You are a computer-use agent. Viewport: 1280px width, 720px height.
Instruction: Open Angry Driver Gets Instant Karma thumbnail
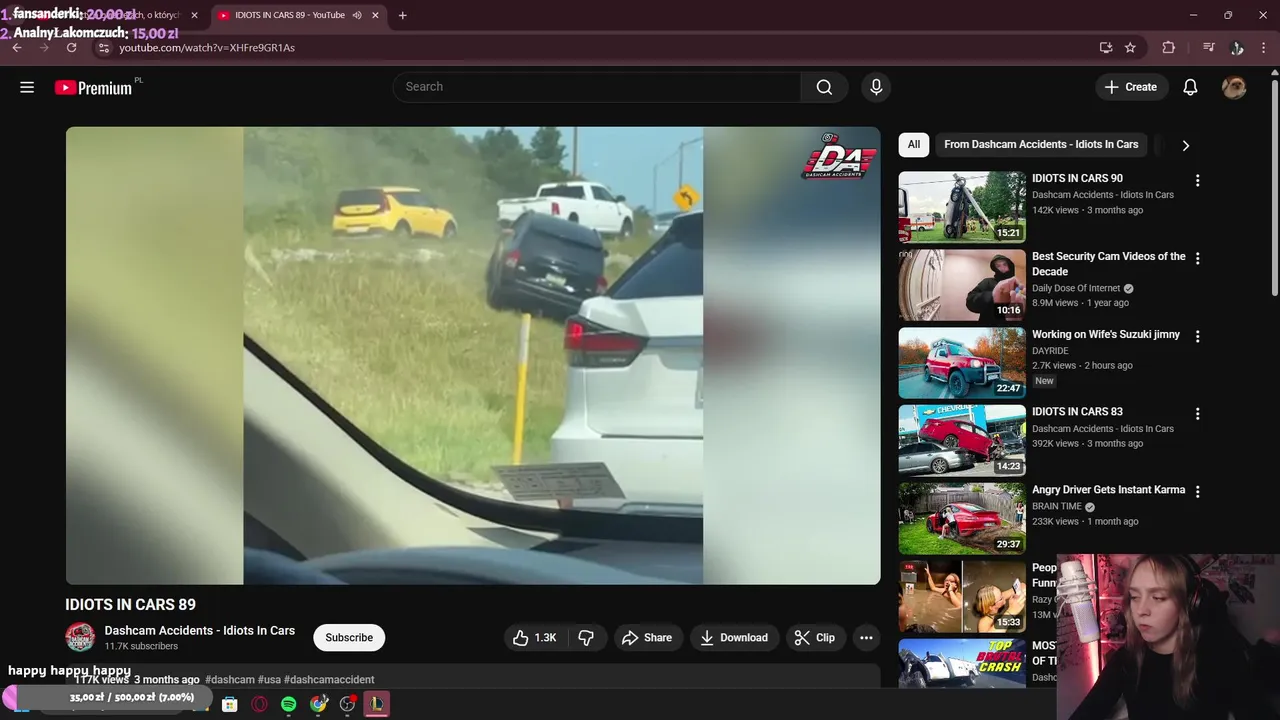[x=962, y=518]
